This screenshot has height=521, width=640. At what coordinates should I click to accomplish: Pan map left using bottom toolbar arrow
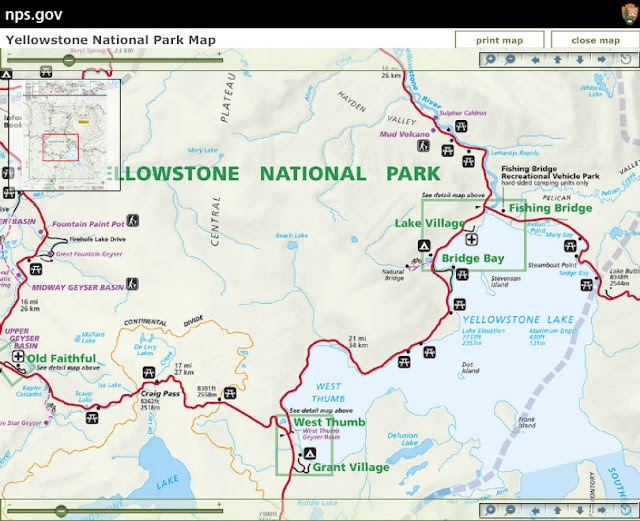pos(536,510)
